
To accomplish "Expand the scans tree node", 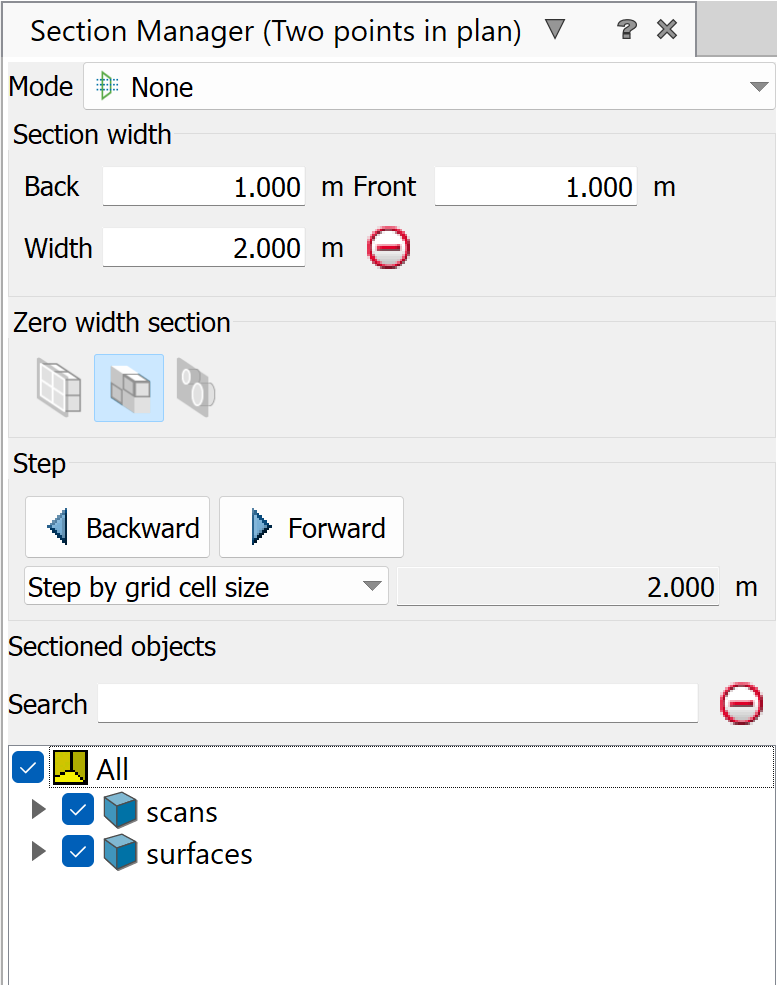I will click(x=39, y=810).
